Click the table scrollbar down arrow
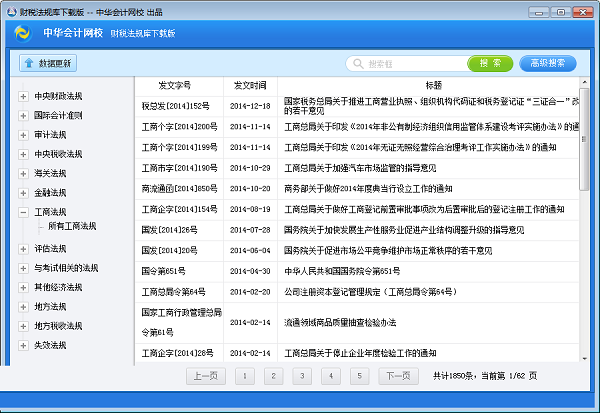 pos(584,359)
